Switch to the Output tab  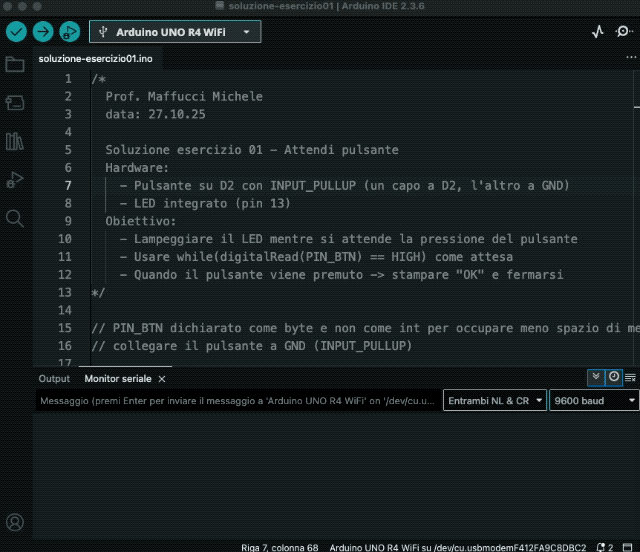click(x=54, y=379)
